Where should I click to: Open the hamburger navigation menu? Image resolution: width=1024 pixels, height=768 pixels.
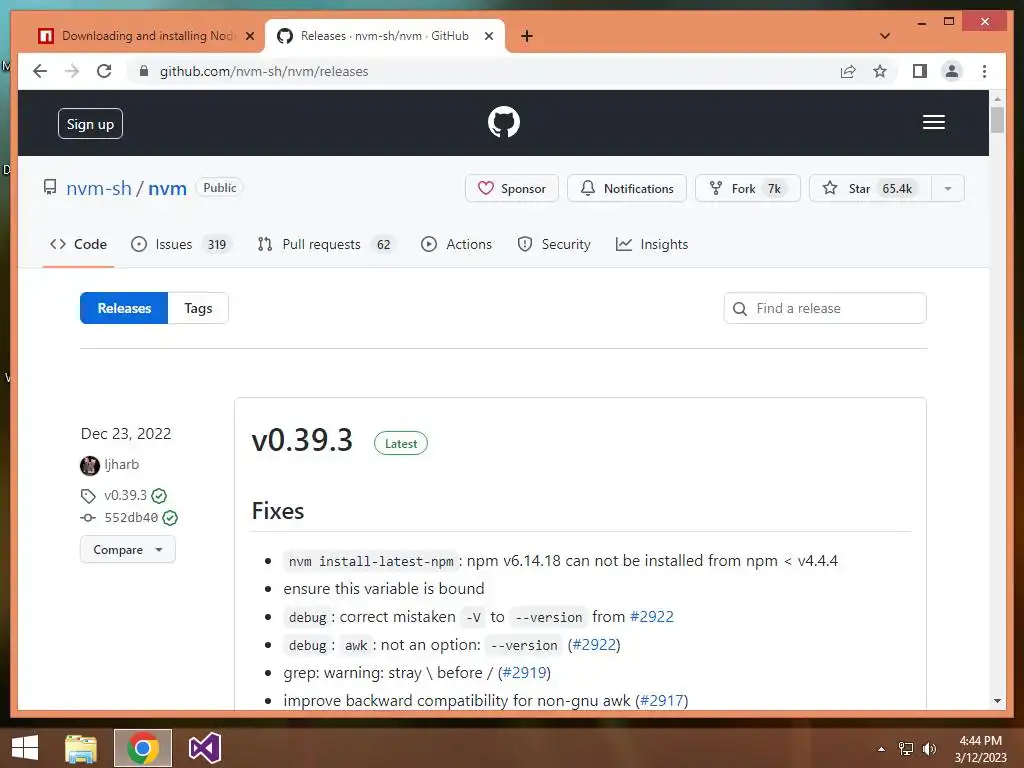933,122
